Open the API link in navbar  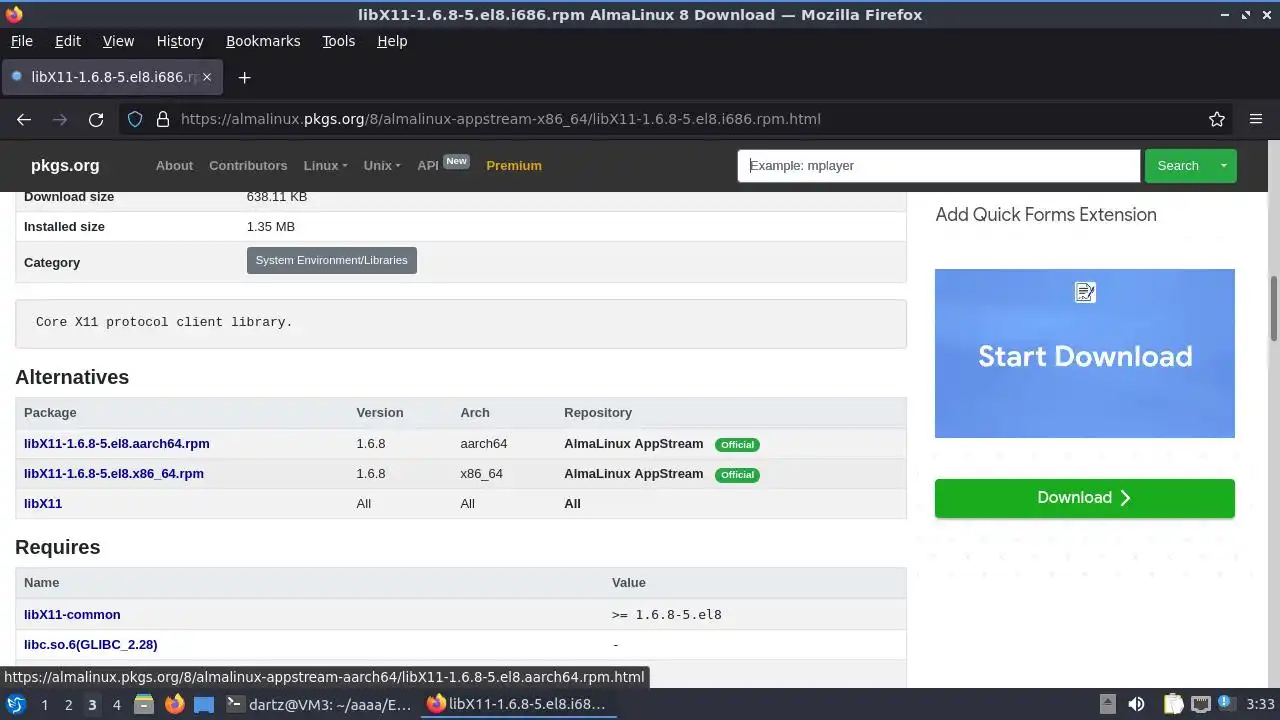428,166
